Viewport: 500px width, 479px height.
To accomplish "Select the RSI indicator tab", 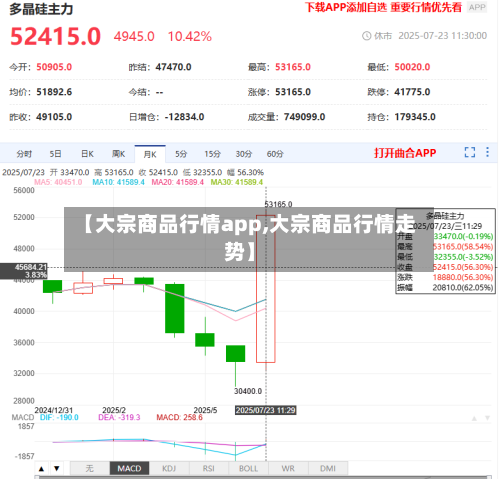I will (x=209, y=468).
